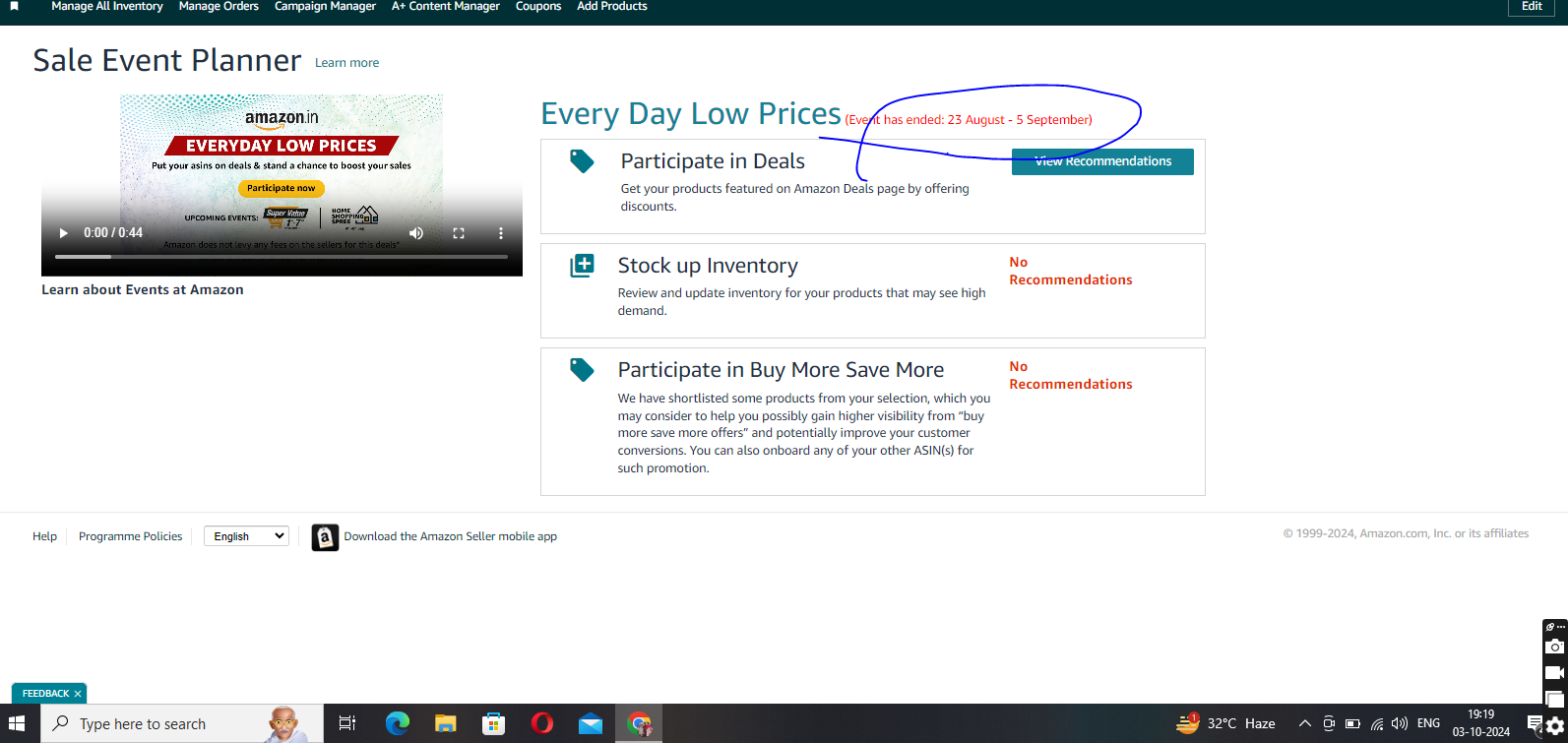Viewport: 1568px width, 743px height.
Task: Seek using the video progress bar
Action: pos(282,257)
